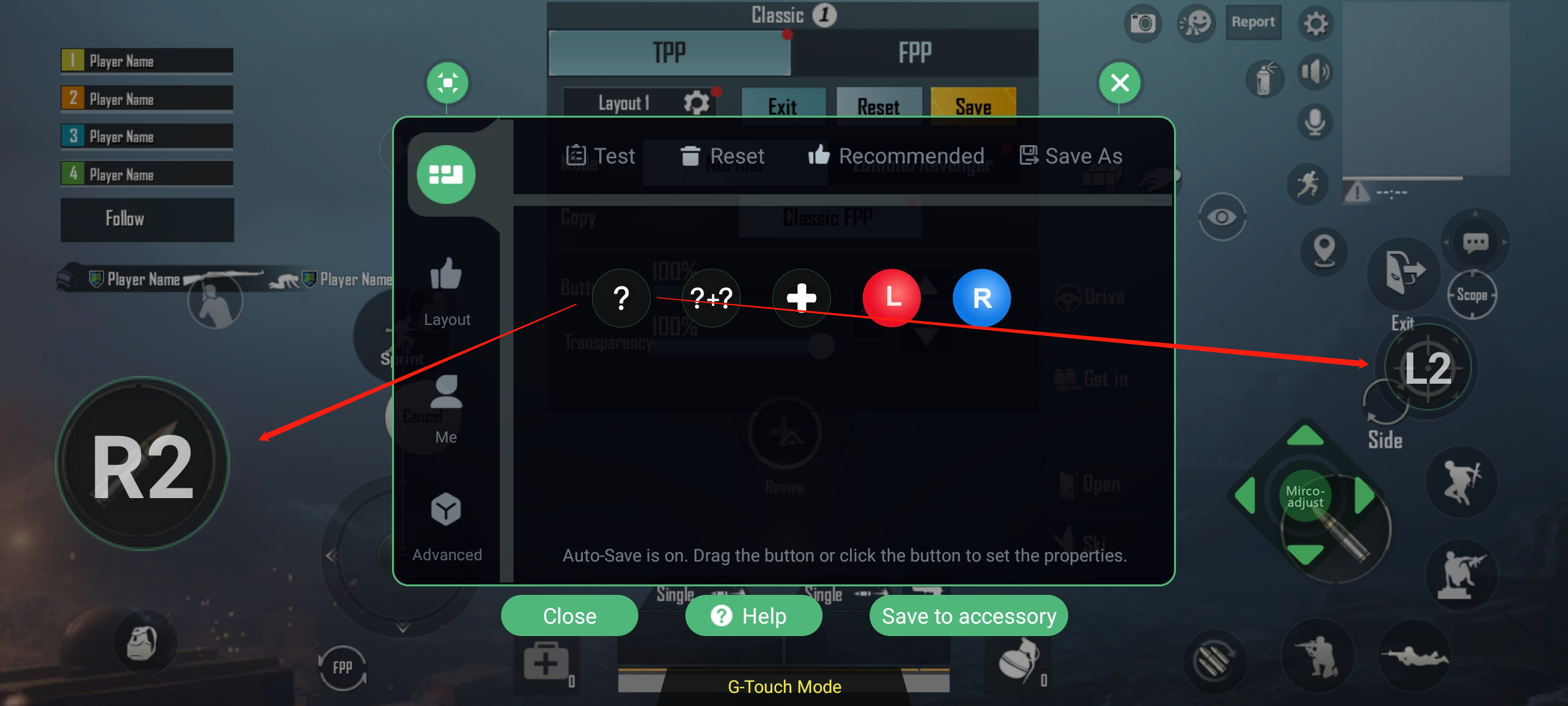
Task: Select the blue R joystick button
Action: pyautogui.click(x=982, y=298)
